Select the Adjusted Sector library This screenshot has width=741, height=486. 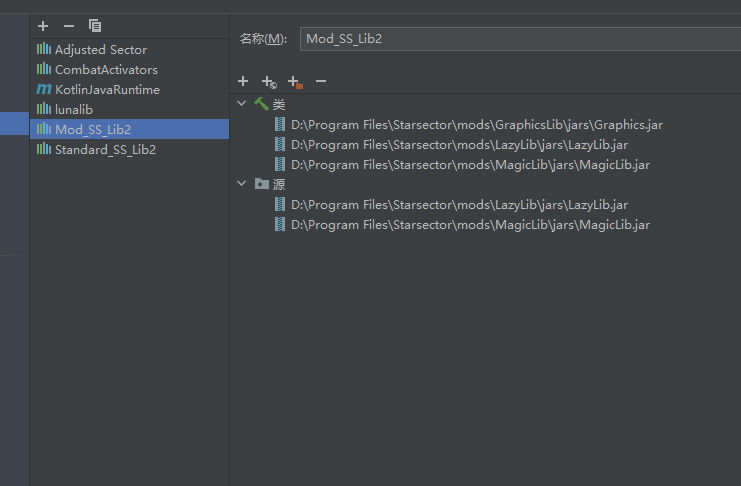[x=100, y=49]
